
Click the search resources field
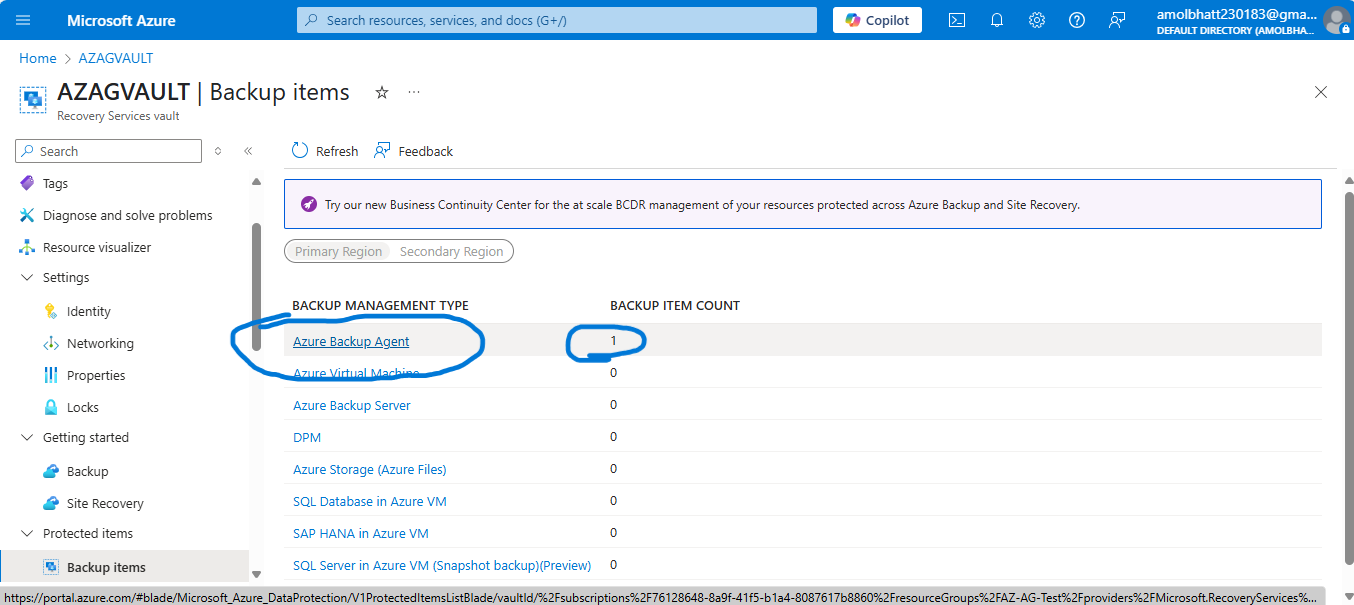pos(556,19)
